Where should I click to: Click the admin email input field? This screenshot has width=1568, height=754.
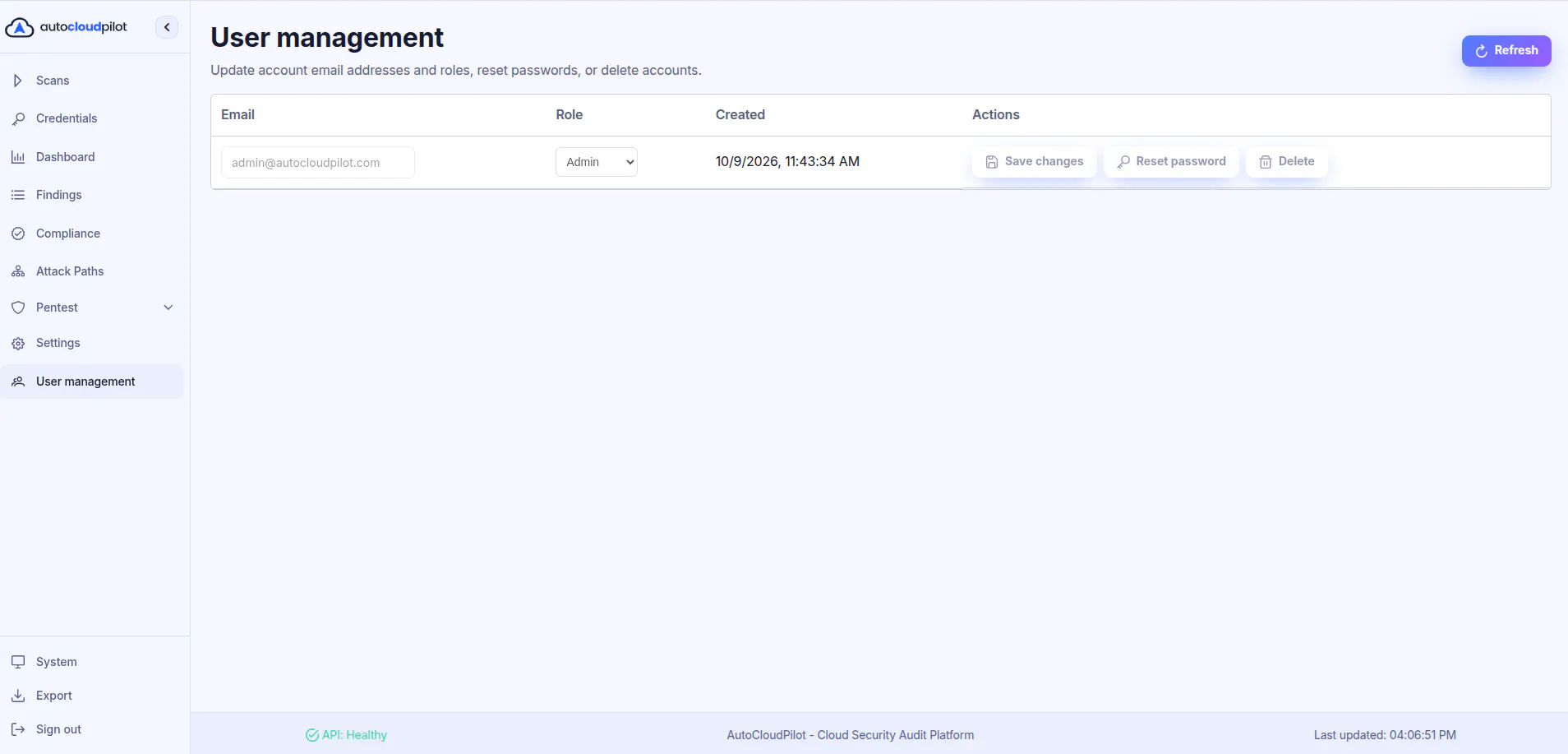coord(318,163)
